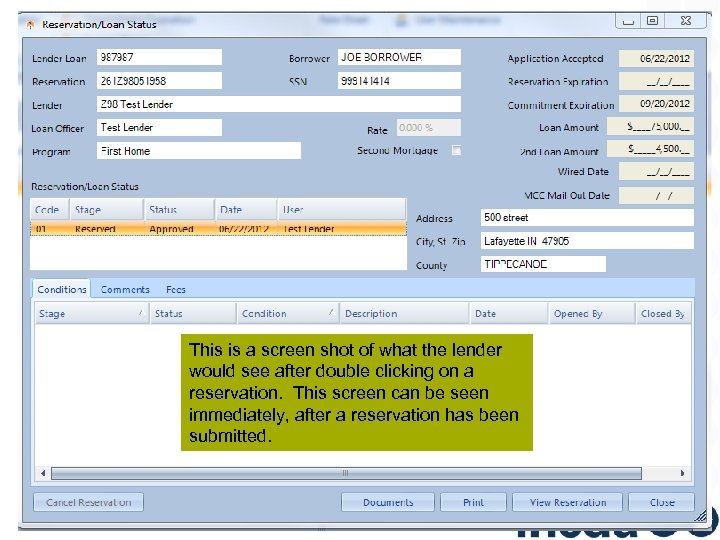
Task: Sort by the Condition column header
Action: click(x=288, y=314)
